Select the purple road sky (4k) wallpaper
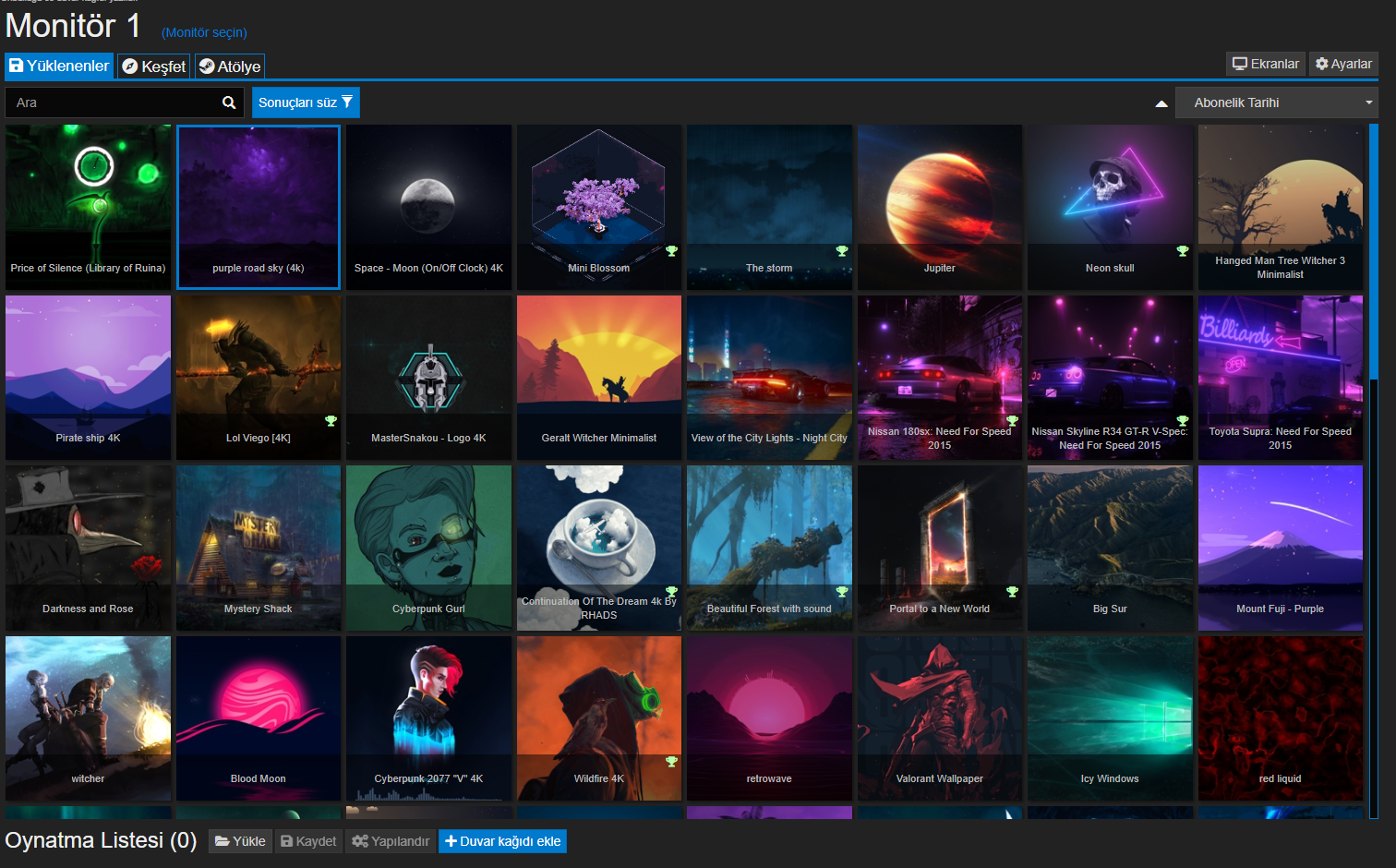The image size is (1396, 868). (x=259, y=207)
